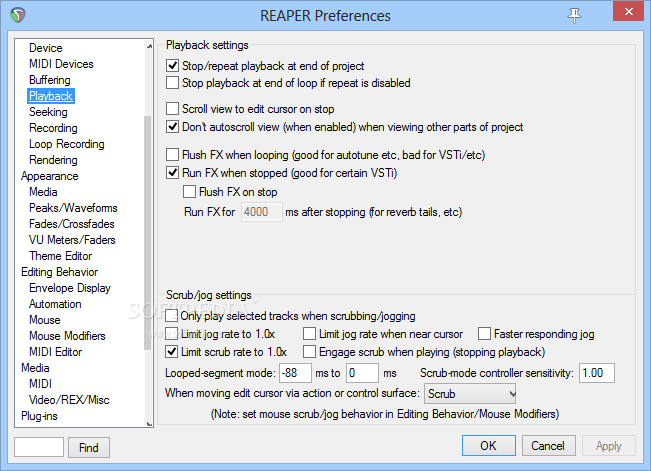Open Video/REX/Misc preferences
This screenshot has width=651, height=471.
(69, 400)
